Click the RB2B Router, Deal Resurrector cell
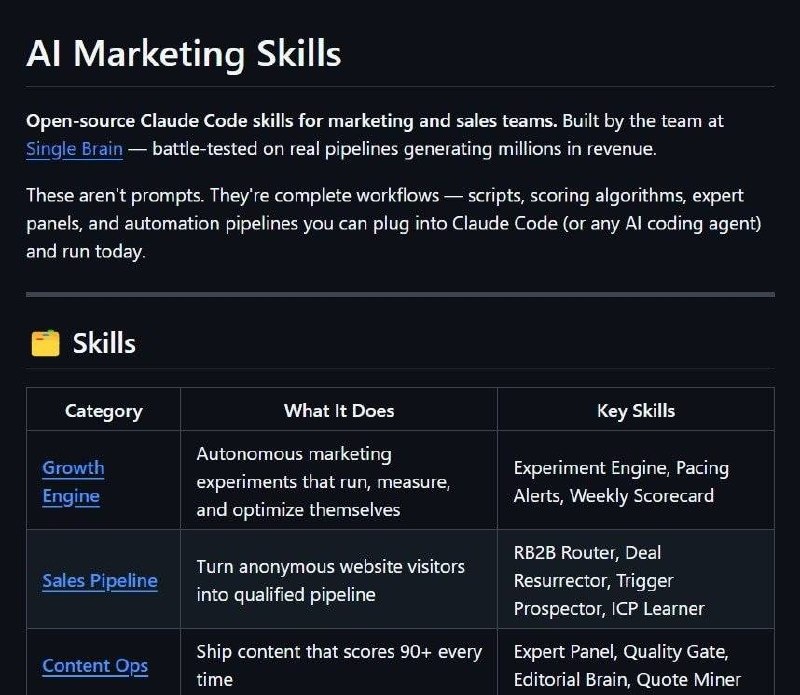The image size is (800, 695). pyautogui.click(x=636, y=580)
